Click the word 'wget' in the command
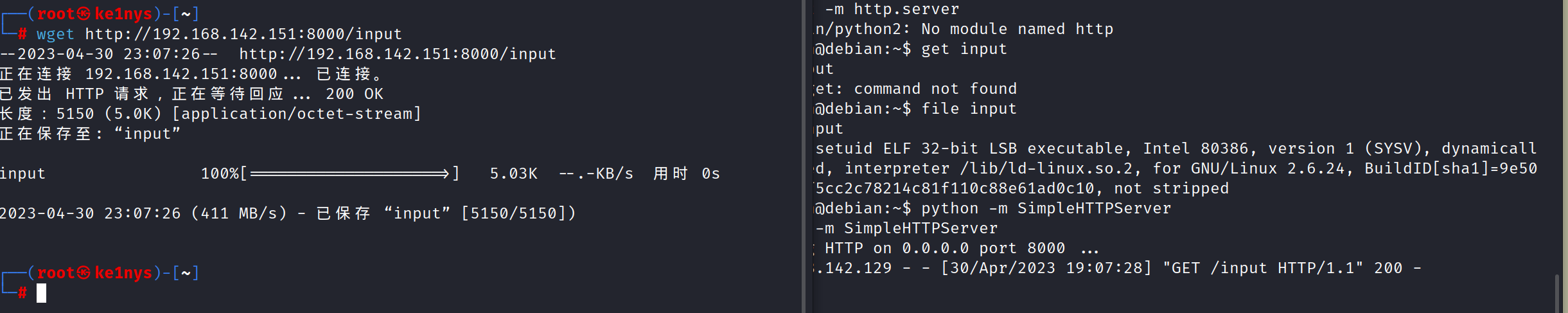1568x313 pixels. (x=55, y=34)
